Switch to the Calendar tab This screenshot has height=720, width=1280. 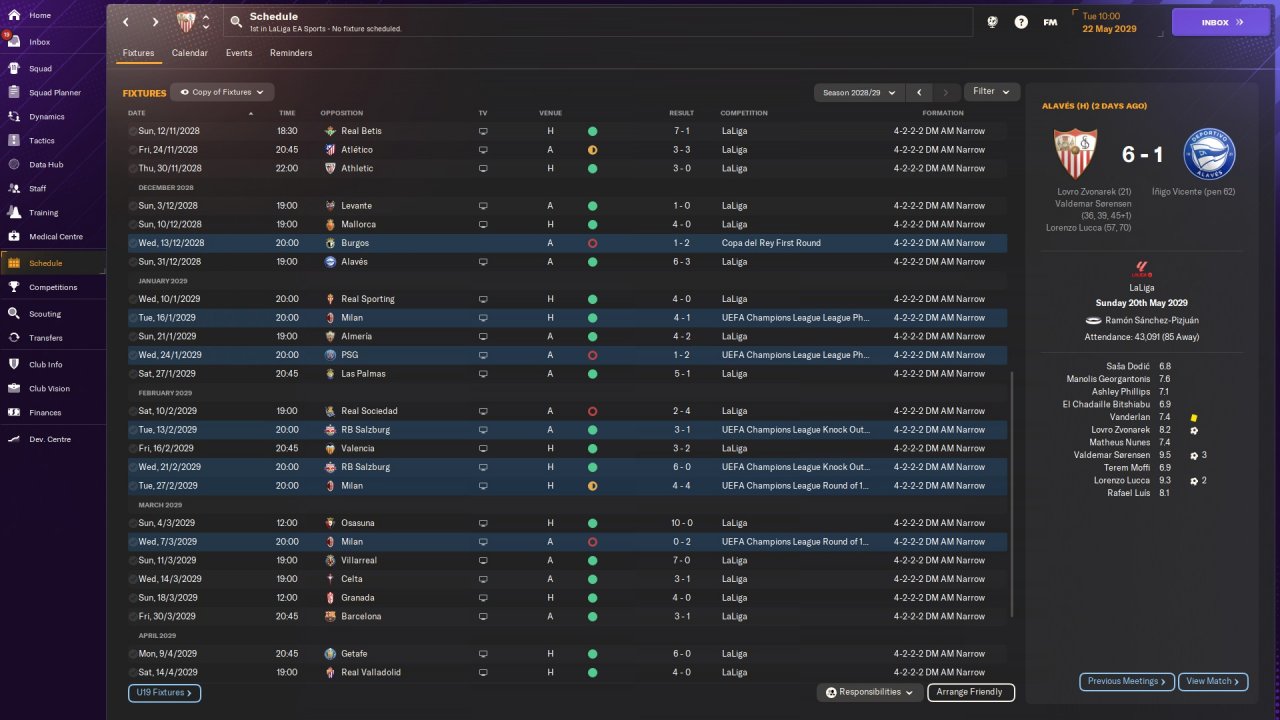pos(190,53)
